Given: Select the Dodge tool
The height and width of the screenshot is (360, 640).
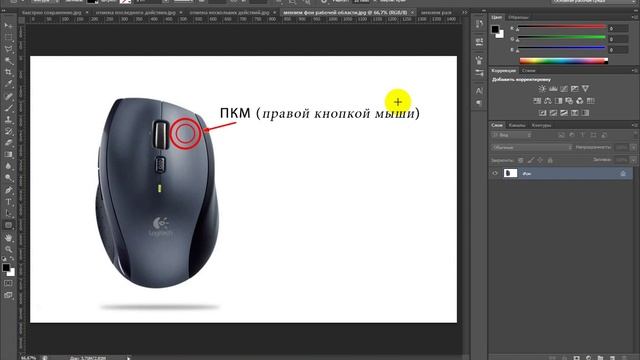Looking at the screenshot, I should click(8, 178).
